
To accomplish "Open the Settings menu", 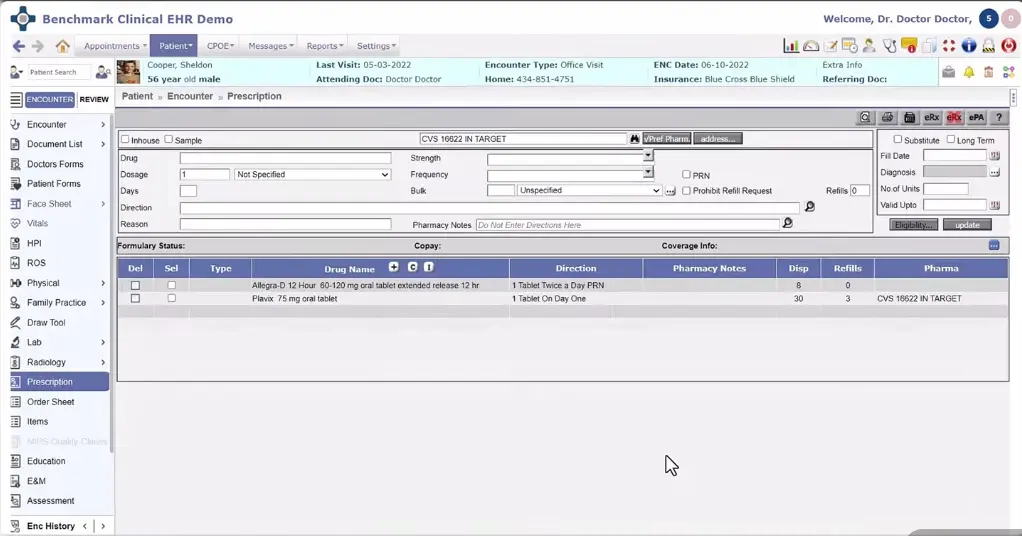I will pyautogui.click(x=375, y=46).
